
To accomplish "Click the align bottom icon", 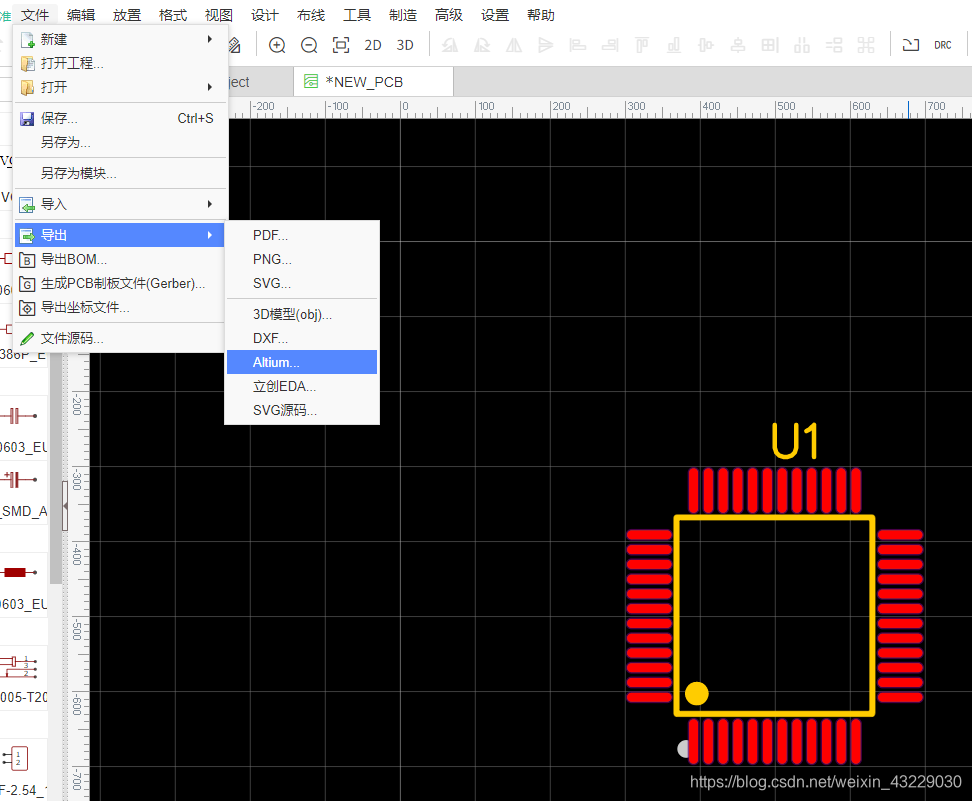I will [x=674, y=45].
